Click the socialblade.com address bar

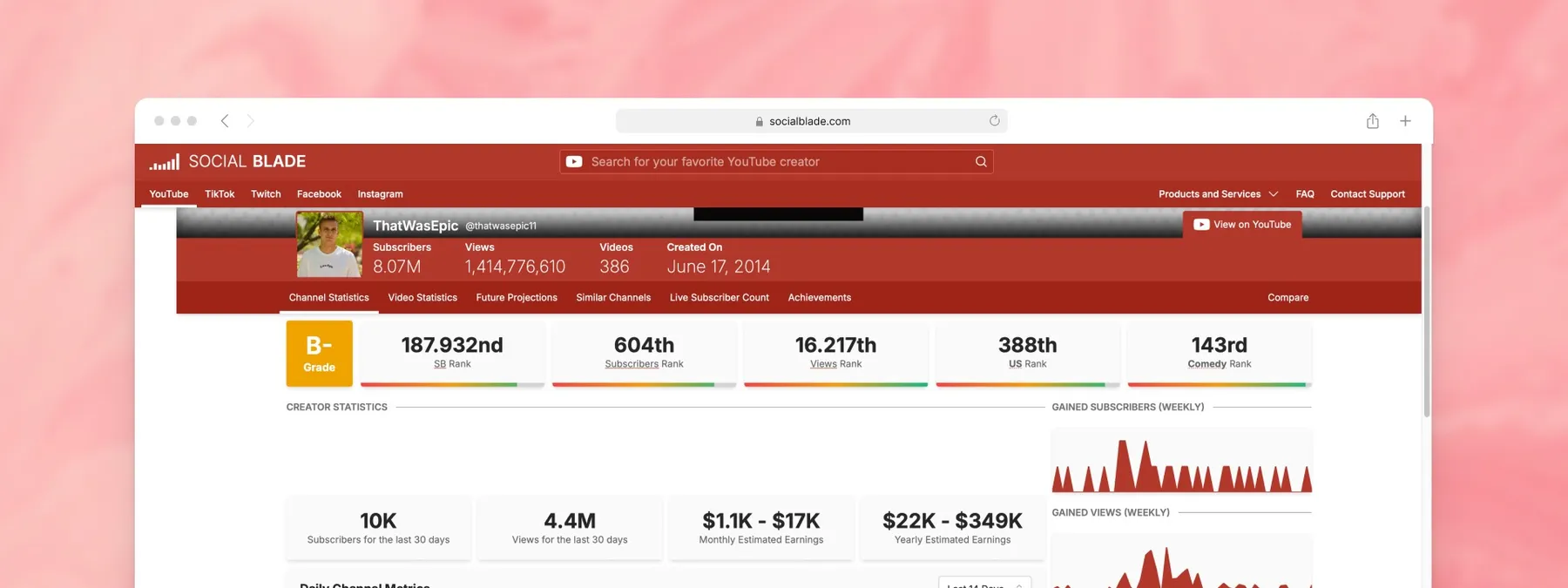tap(811, 121)
